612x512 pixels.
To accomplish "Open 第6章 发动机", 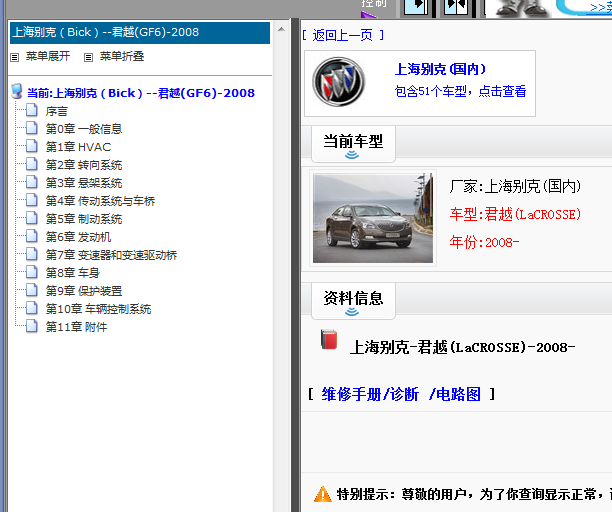I will pos(78,237).
